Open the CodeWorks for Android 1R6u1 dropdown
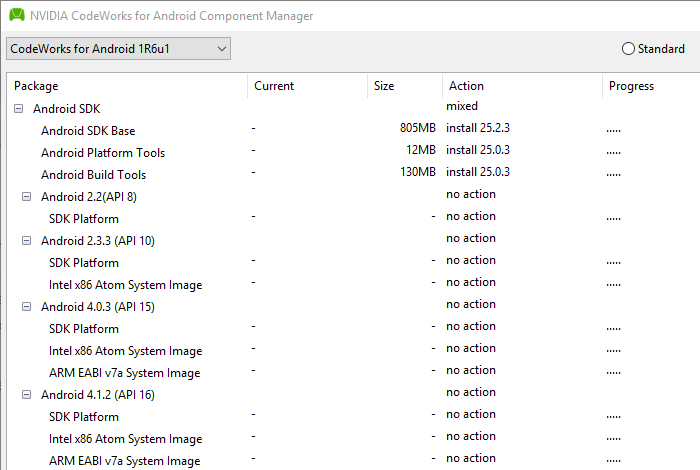 point(118,49)
